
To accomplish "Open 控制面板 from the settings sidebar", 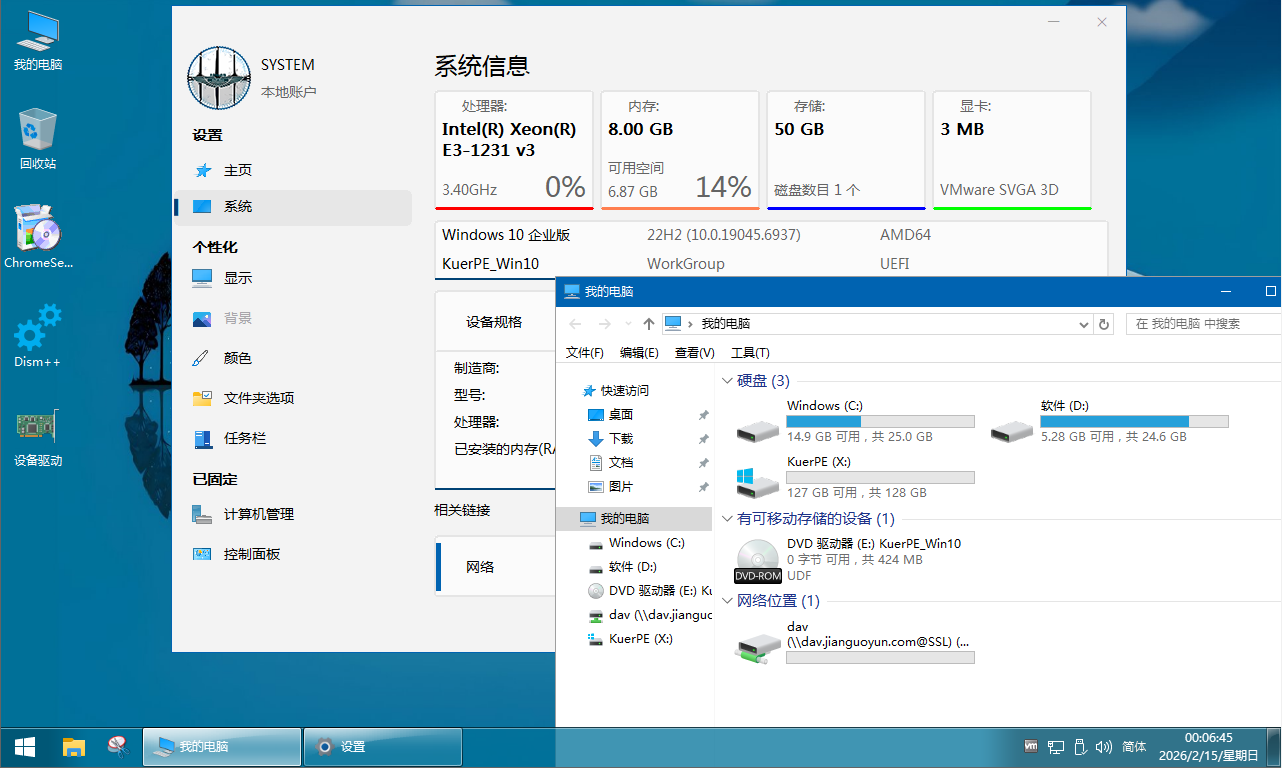I will [251, 554].
